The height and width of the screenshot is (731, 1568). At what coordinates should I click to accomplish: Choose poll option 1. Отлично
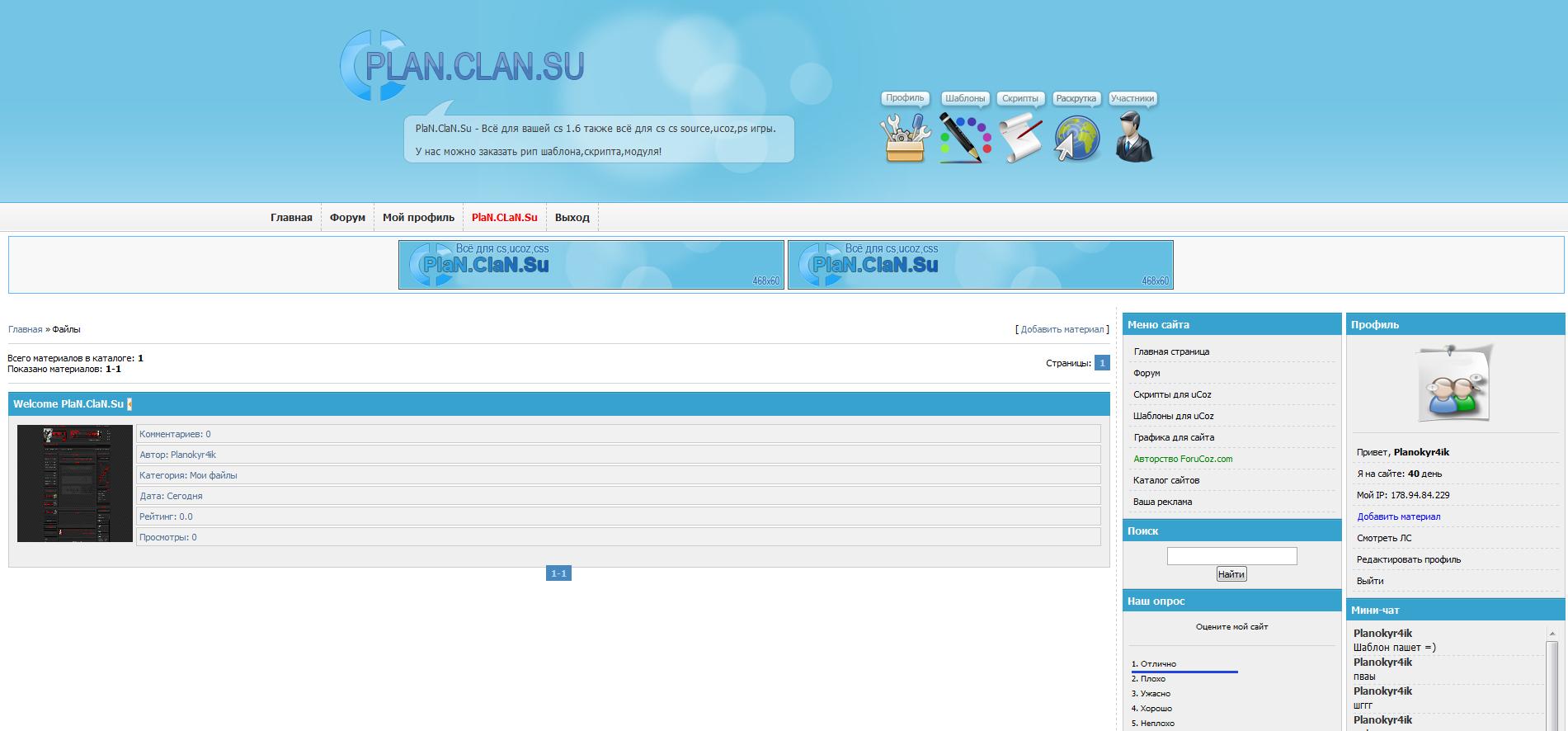point(1154,664)
